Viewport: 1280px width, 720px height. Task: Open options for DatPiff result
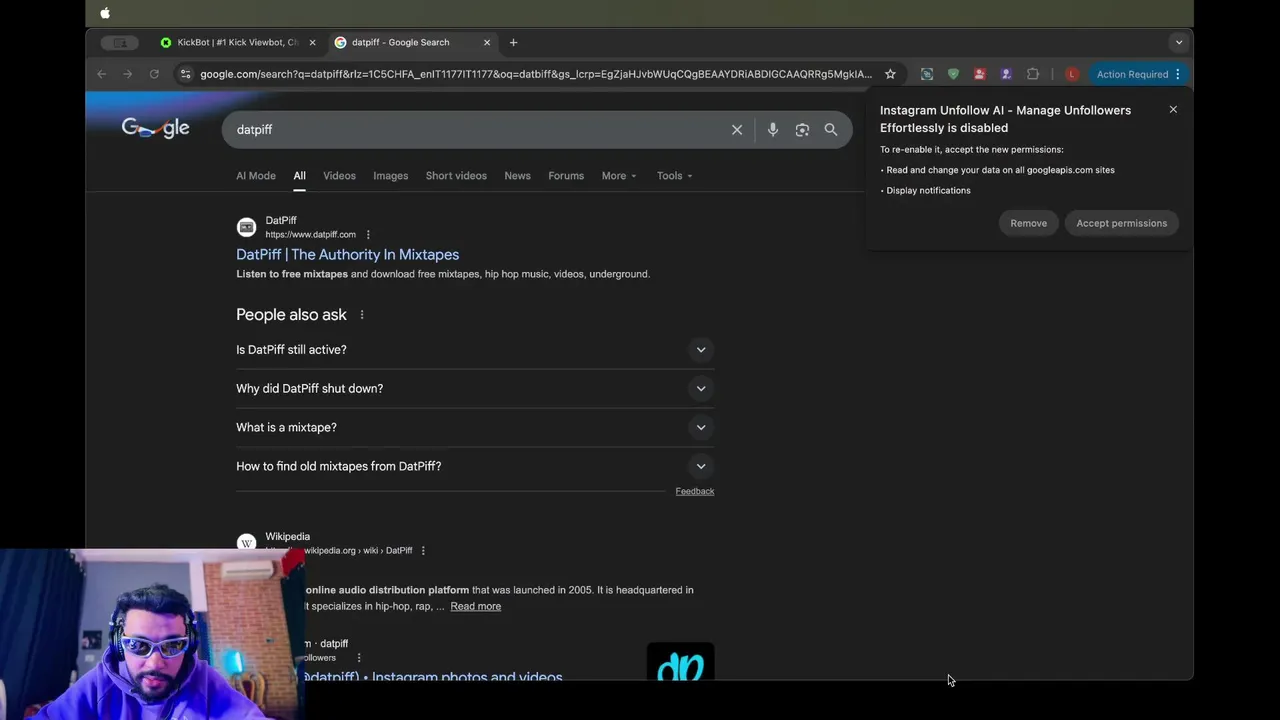click(x=368, y=235)
